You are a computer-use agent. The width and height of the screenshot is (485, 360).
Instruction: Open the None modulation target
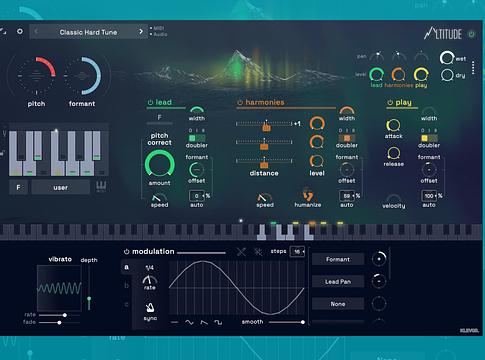pos(338,304)
